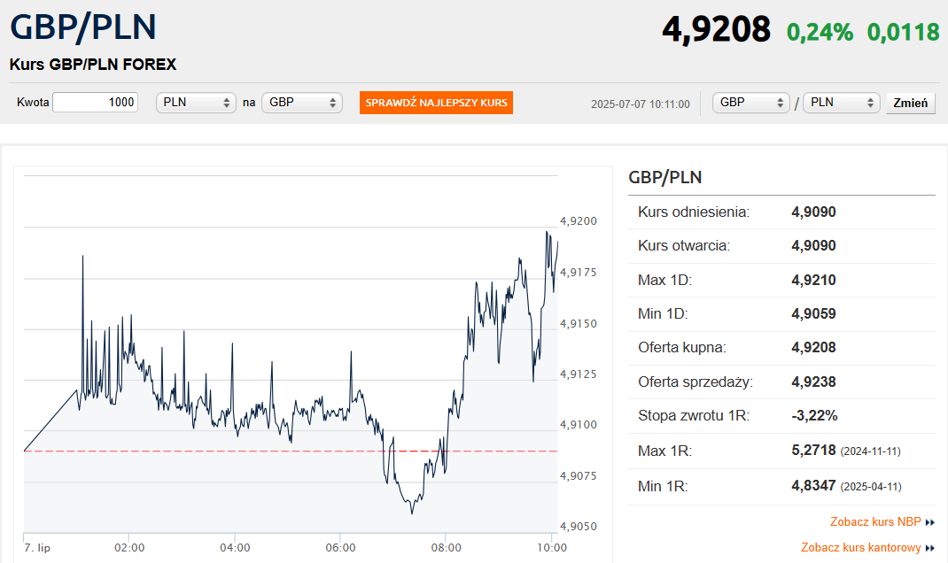Click the 'Kurs otwarcia' value 4,9090
The height and width of the screenshot is (563, 948).
click(814, 246)
